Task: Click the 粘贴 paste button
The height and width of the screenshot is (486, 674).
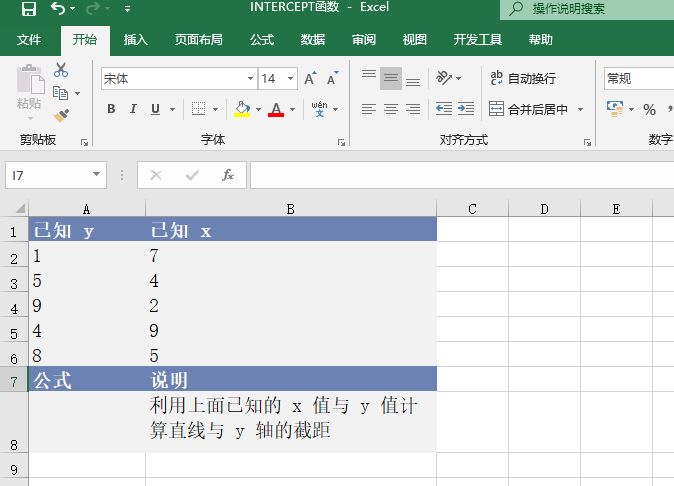Action: click(29, 88)
